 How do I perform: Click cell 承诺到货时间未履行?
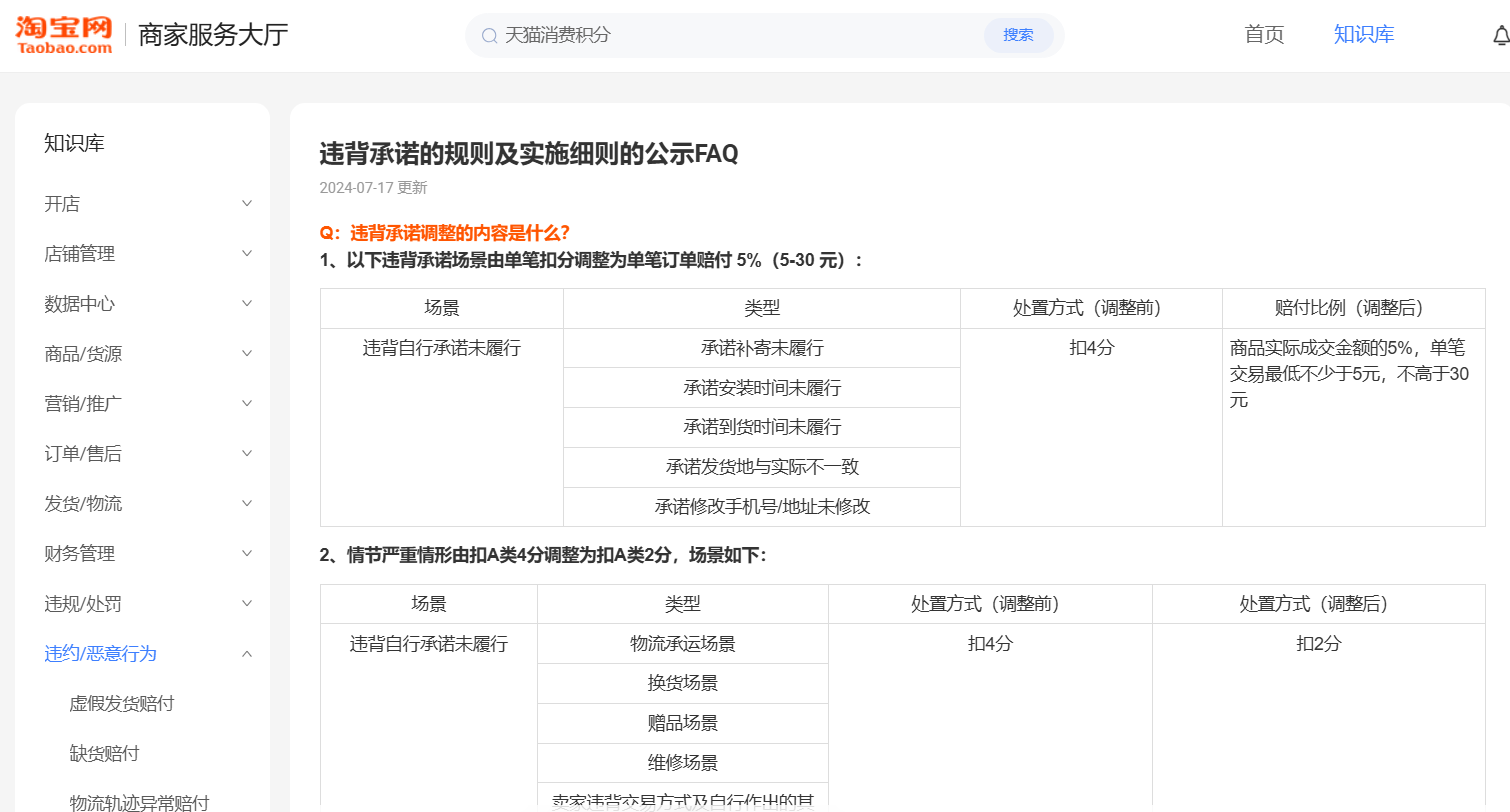pyautogui.click(x=762, y=428)
